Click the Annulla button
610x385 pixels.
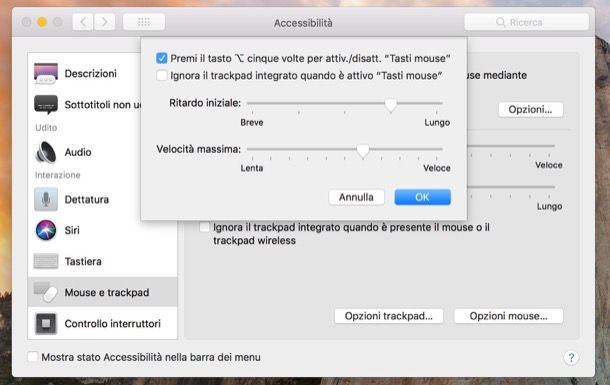pyautogui.click(x=356, y=197)
